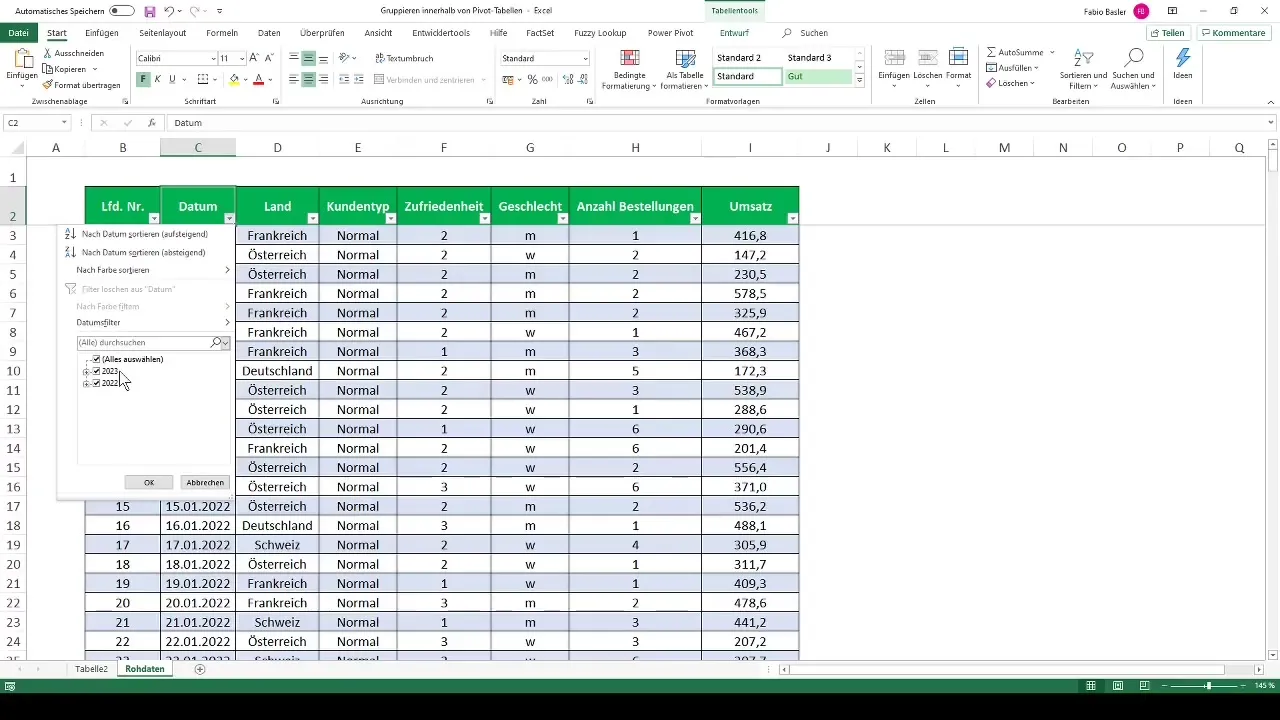Uncheck the 2023 checkbox
This screenshot has width=1280, height=720.
(x=96, y=371)
